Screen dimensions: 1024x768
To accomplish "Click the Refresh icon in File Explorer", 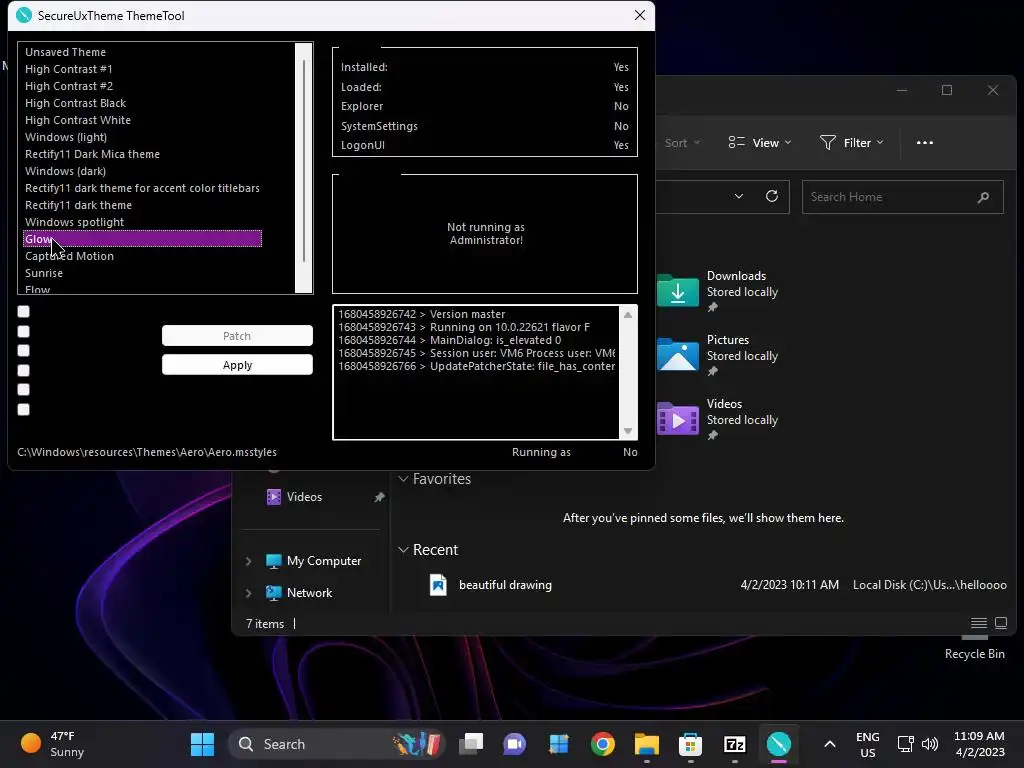I will [772, 197].
